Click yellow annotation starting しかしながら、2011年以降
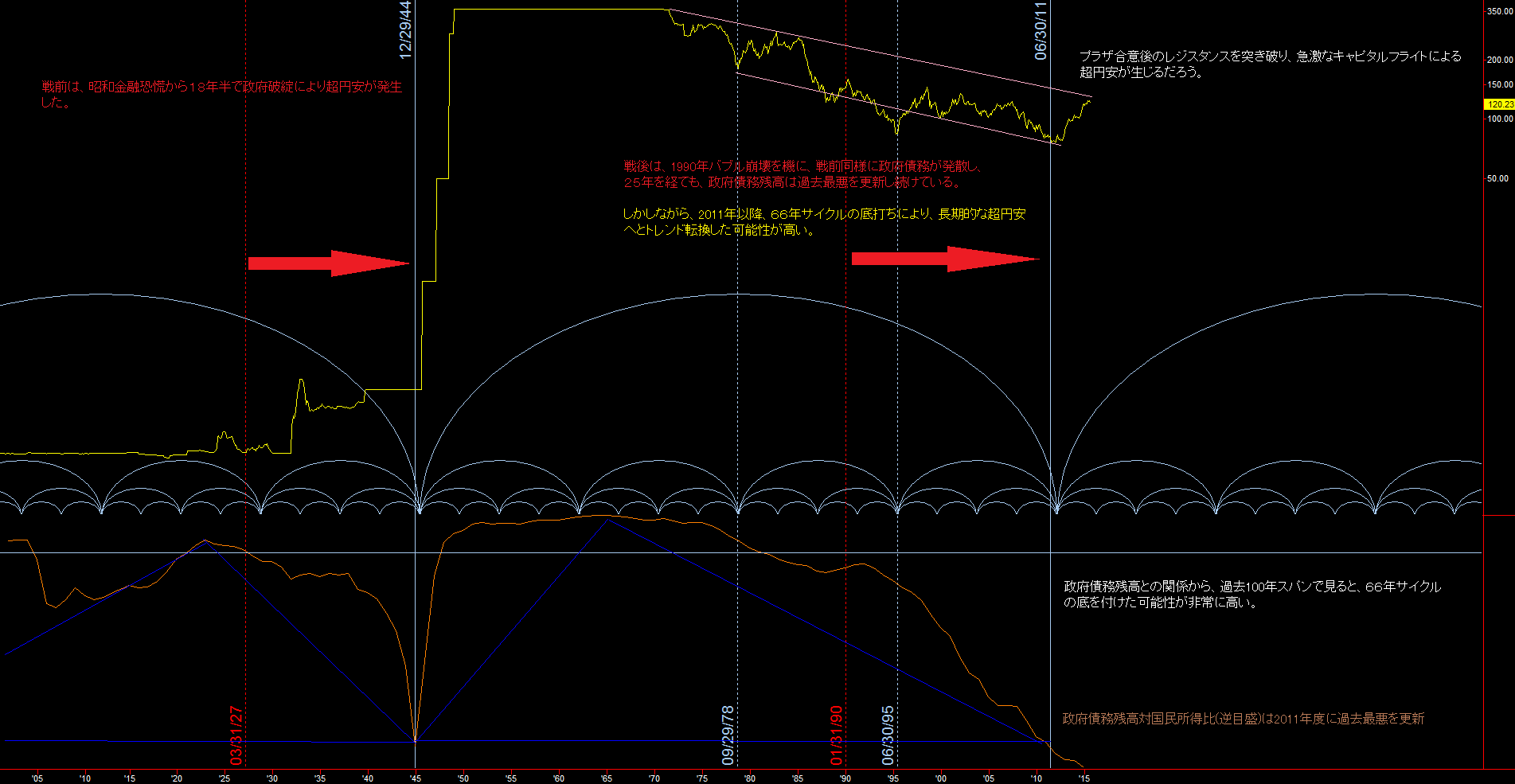Viewport: 1515px width, 784px height. pyautogui.click(x=825, y=222)
